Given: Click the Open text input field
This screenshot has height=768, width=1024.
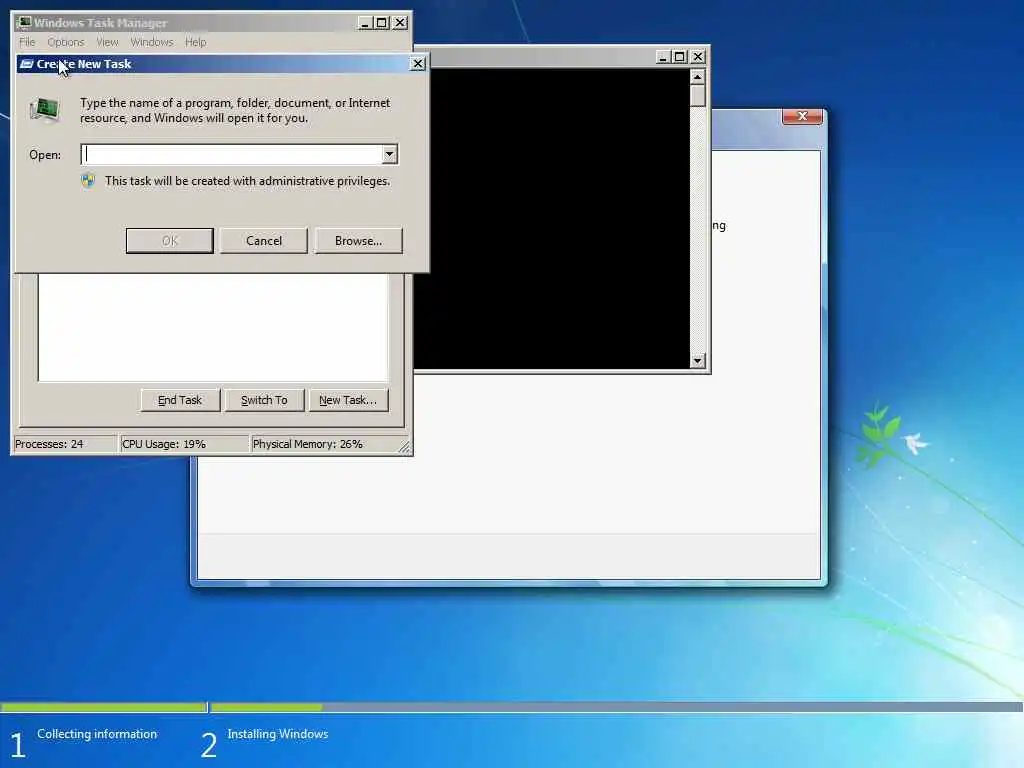Looking at the screenshot, I should [x=231, y=155].
